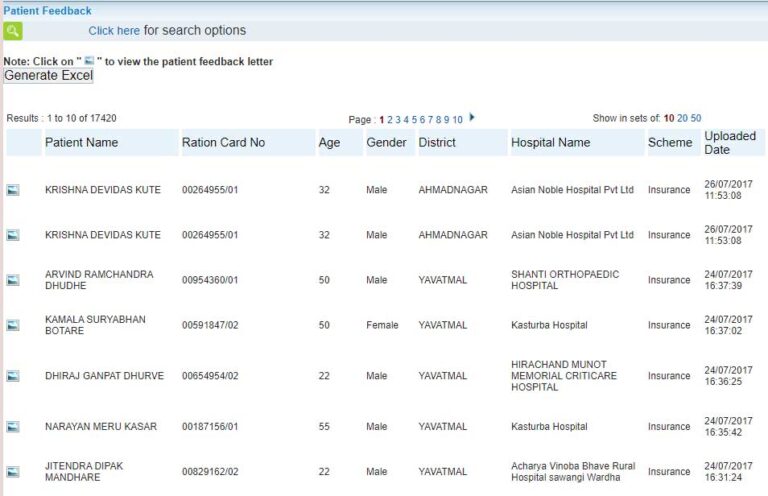View feedback letter for Dhiraj Ganpat Dhurve
The height and width of the screenshot is (496, 768).
13,376
